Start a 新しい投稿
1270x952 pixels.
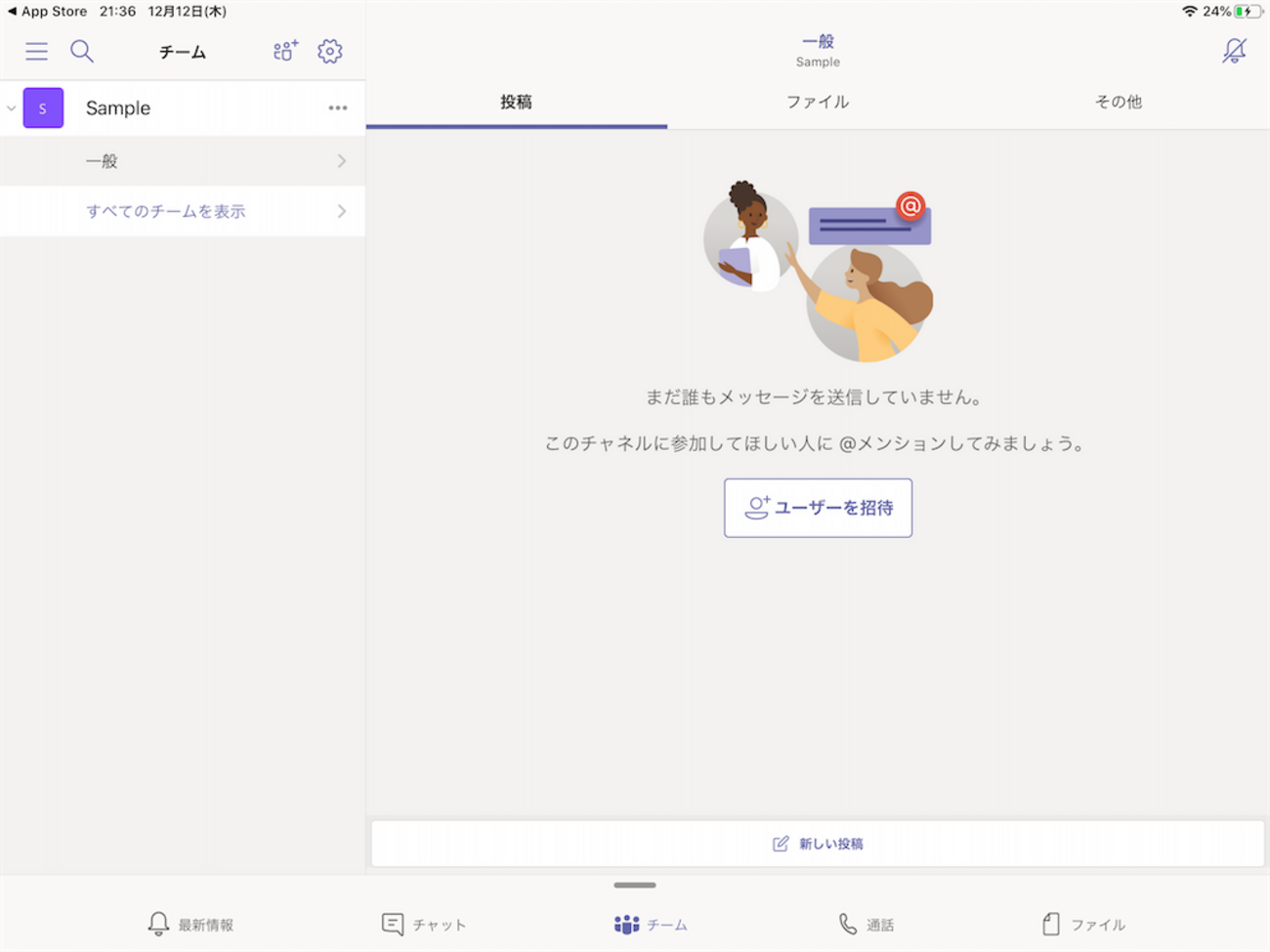(x=819, y=844)
